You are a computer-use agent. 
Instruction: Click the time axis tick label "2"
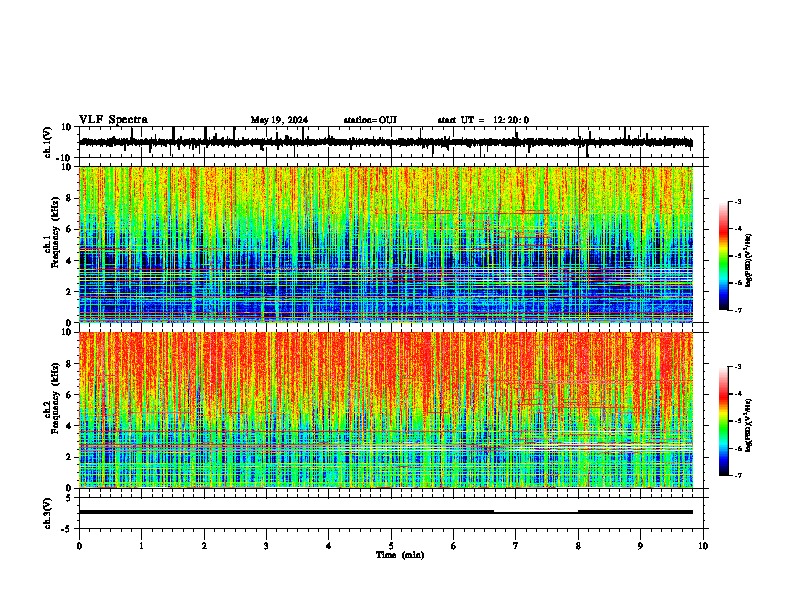pos(204,546)
